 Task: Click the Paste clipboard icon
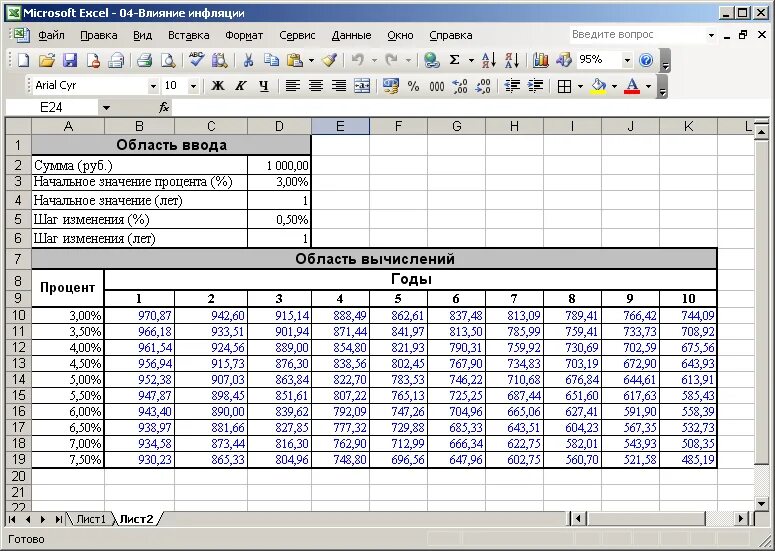(295, 60)
